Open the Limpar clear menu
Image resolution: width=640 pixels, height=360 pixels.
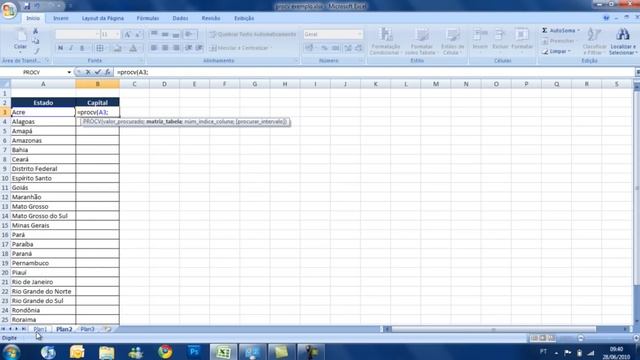556,51
